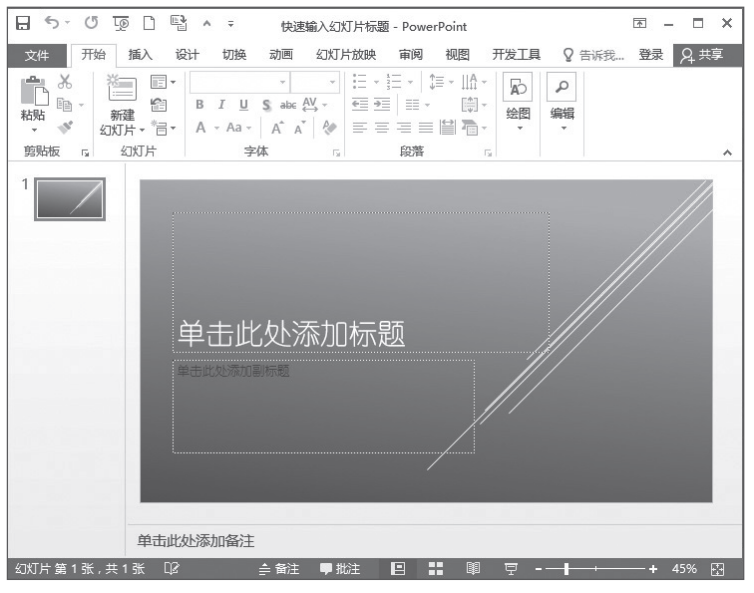Open the File (文件) tab
This screenshot has height=593, width=754.
click(x=37, y=55)
